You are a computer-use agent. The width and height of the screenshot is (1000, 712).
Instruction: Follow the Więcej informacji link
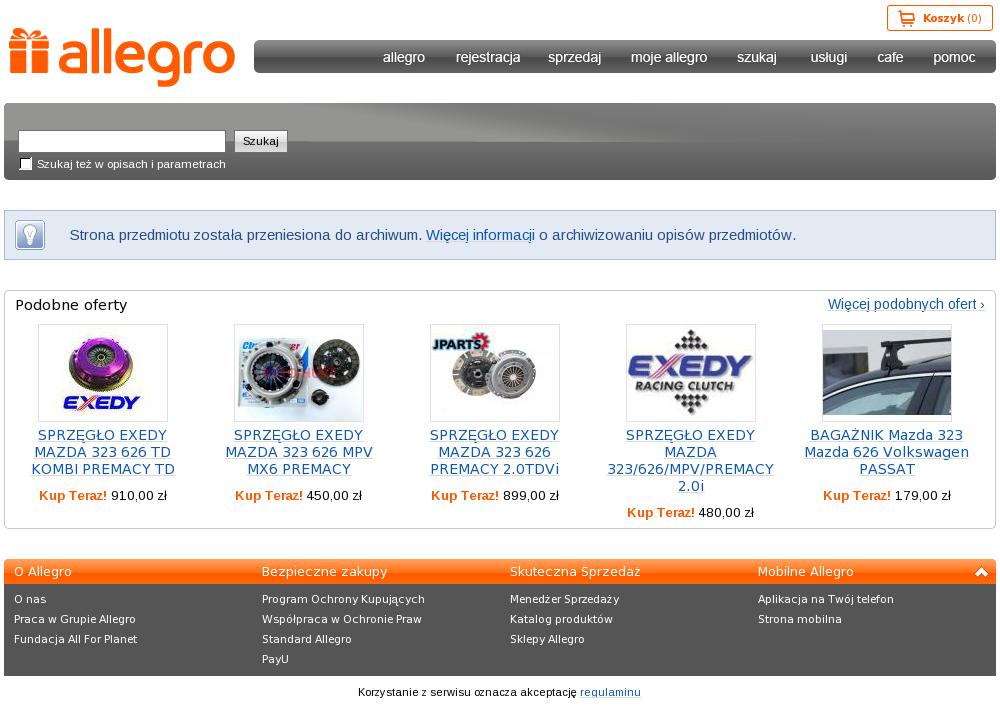tap(480, 235)
